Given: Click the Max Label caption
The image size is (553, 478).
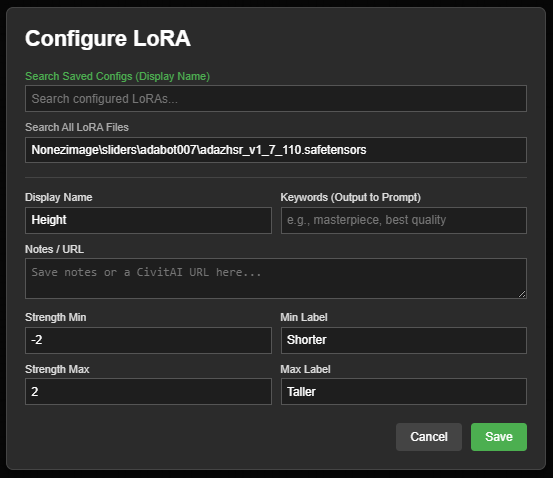Looking at the screenshot, I should pyautogui.click(x=305, y=369).
